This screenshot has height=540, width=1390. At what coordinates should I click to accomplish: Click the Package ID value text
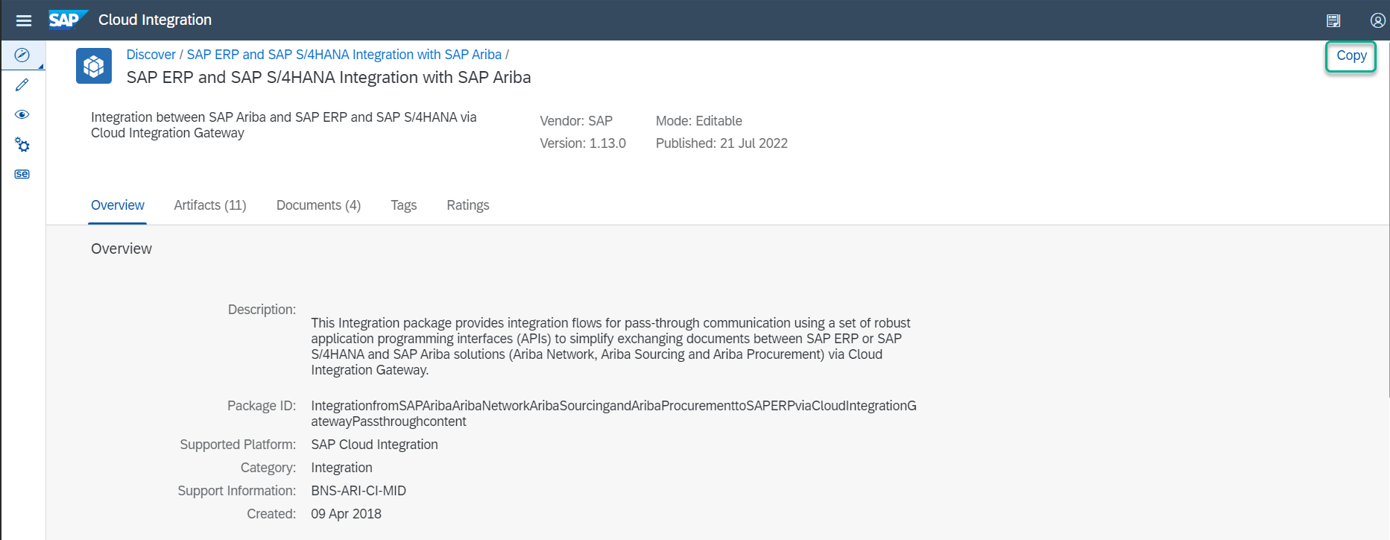613,414
